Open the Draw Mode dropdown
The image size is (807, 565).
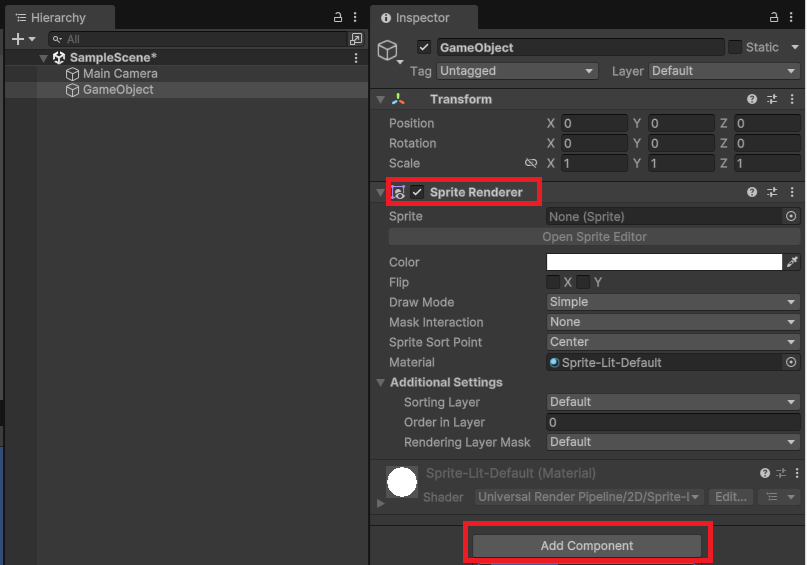click(673, 302)
